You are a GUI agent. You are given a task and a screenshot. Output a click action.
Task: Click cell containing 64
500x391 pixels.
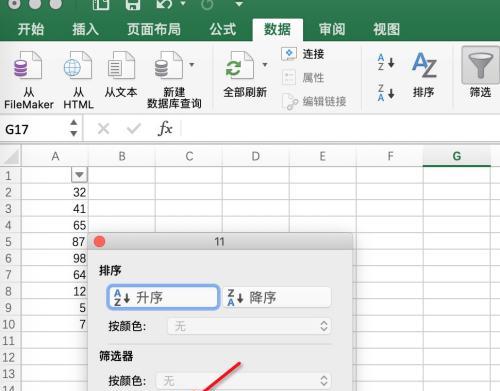(55, 275)
